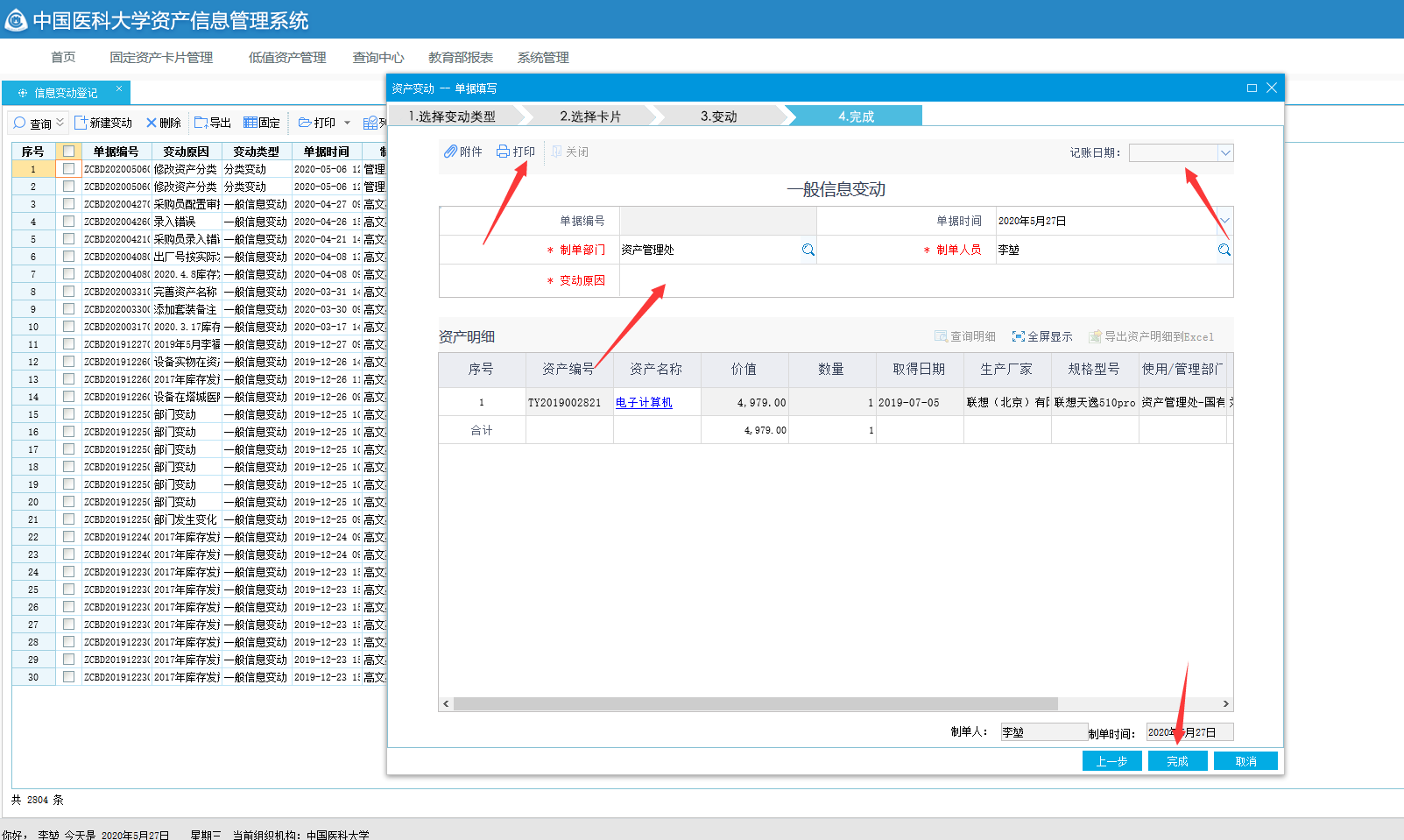Viewport: 1404px width, 840px height.
Task: Click the 完成 button
Action: tap(1177, 761)
